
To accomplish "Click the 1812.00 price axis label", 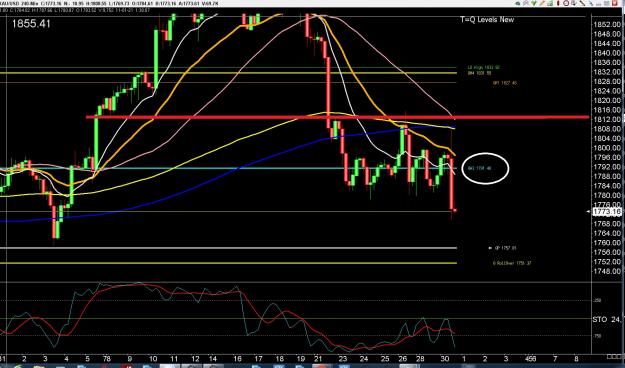I will [607, 119].
